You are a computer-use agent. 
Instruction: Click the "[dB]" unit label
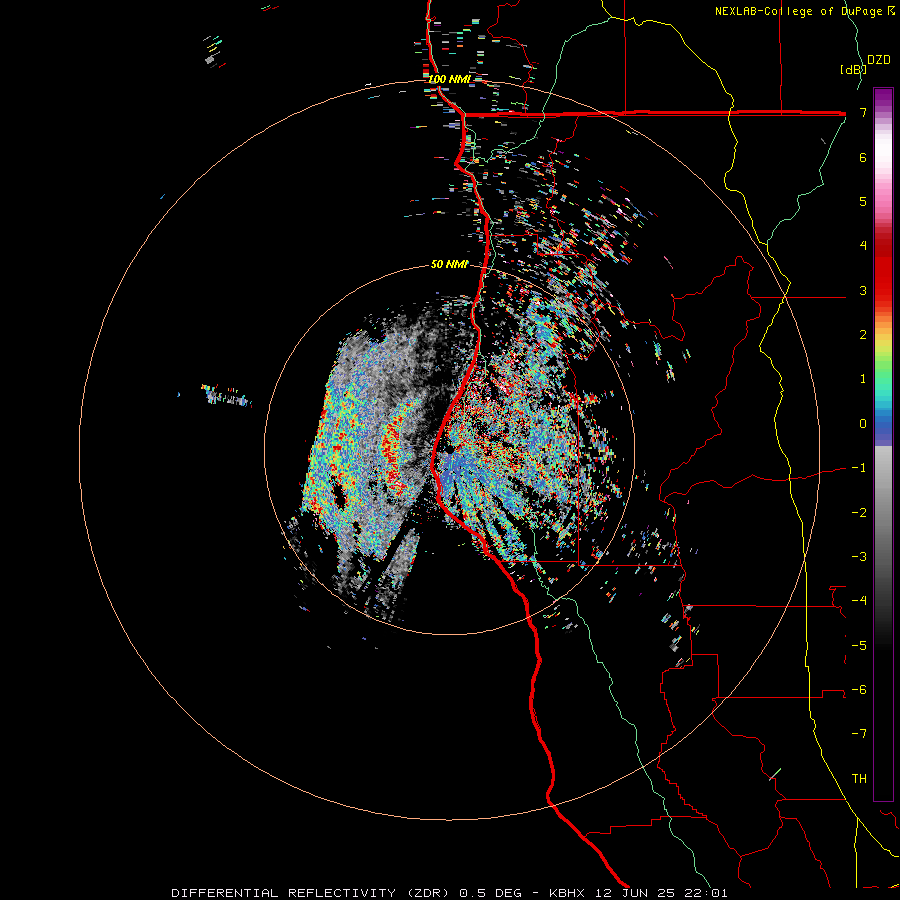point(853,69)
